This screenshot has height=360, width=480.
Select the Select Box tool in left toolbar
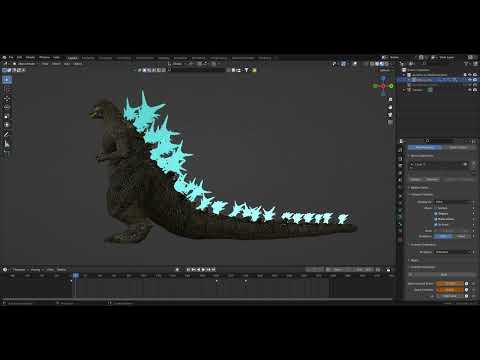7,80
